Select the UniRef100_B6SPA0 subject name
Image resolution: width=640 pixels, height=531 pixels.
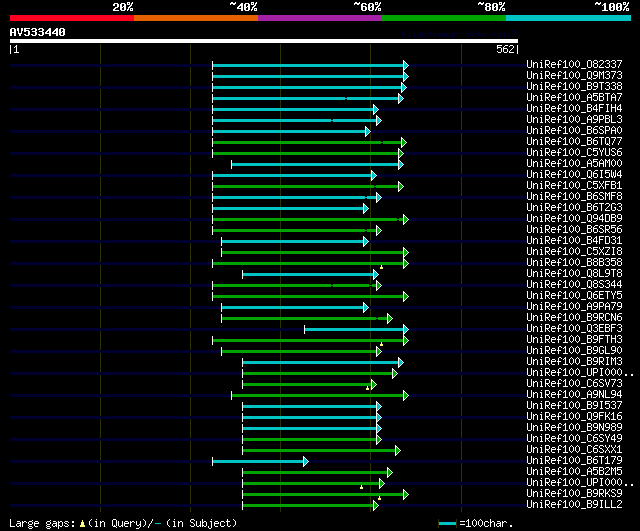[x=574, y=131]
